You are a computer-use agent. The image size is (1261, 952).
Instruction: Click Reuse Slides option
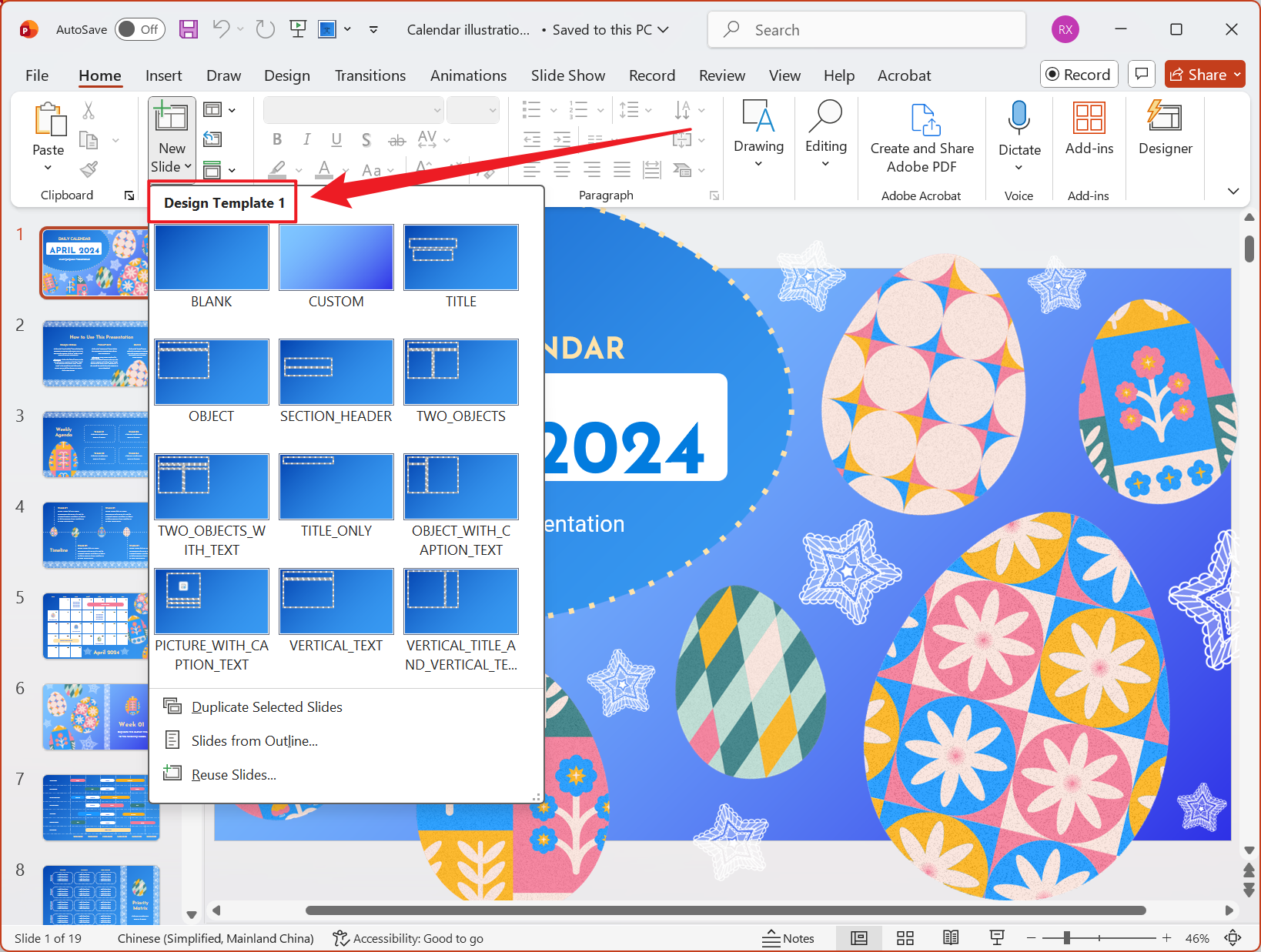[x=233, y=774]
